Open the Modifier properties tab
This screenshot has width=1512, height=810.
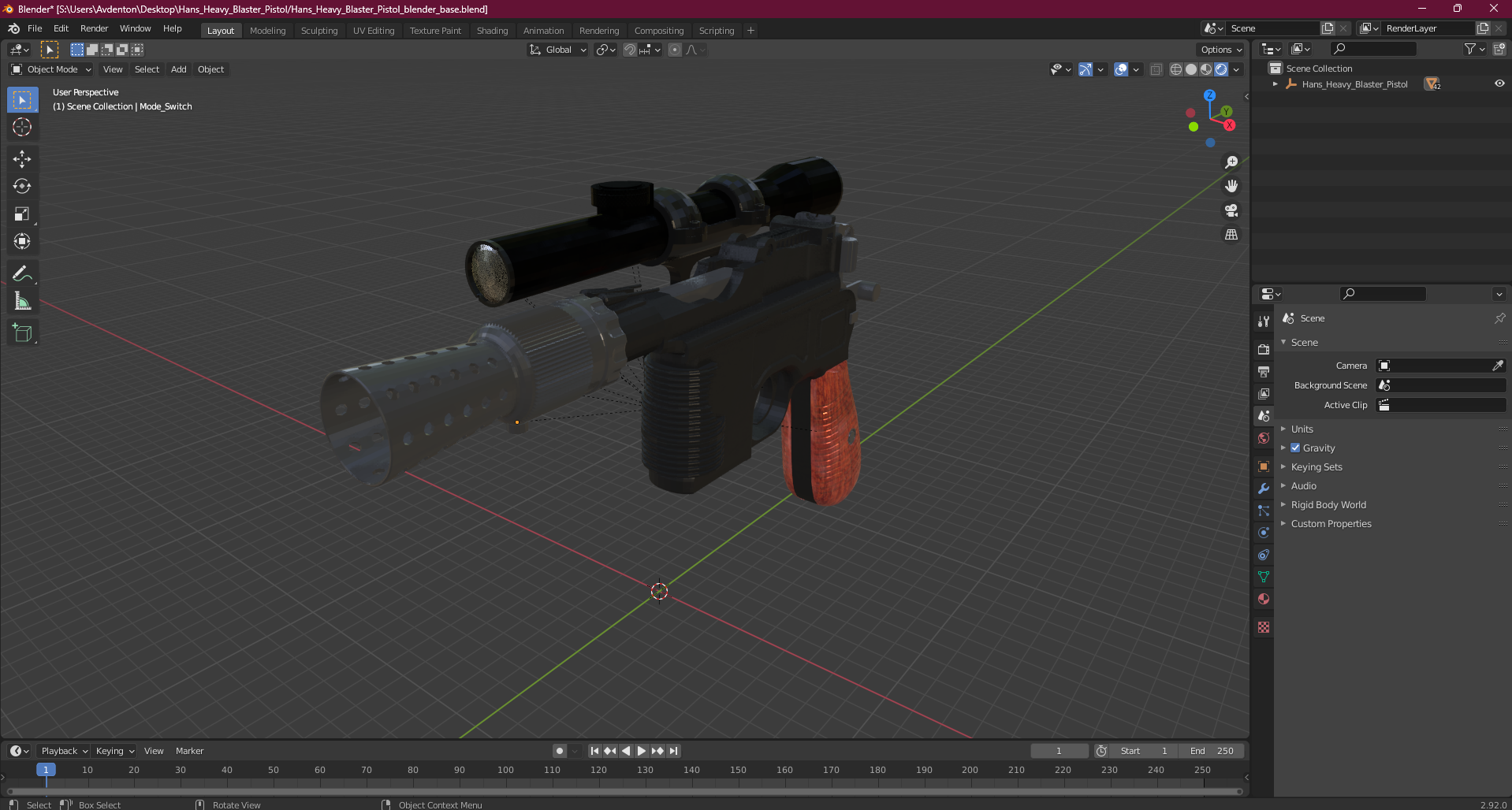pos(1264,489)
